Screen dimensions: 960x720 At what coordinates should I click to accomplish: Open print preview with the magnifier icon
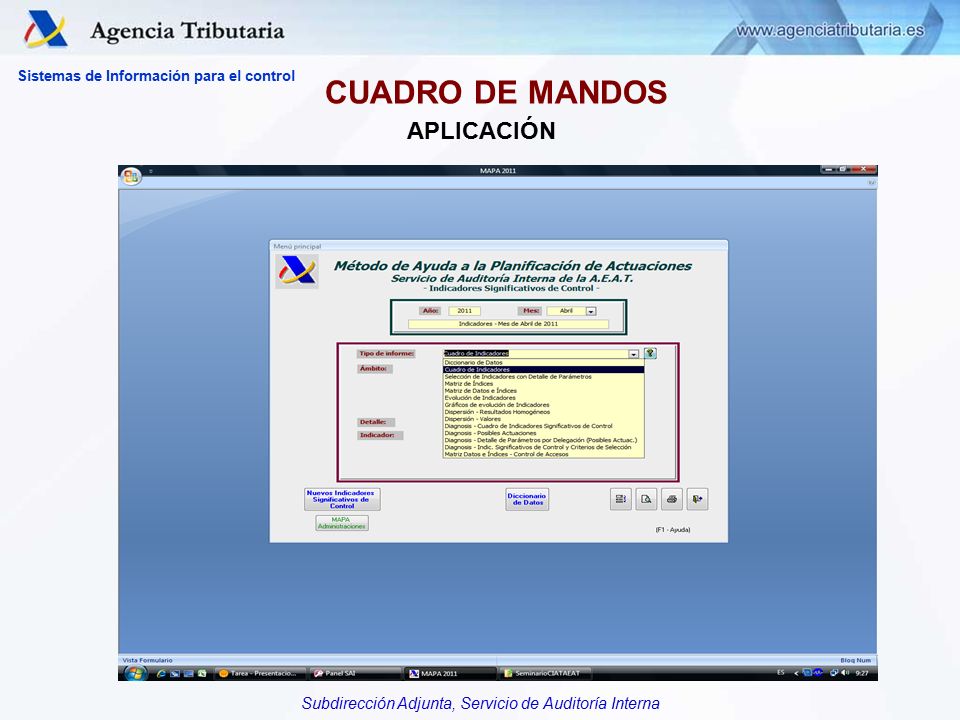pos(646,499)
